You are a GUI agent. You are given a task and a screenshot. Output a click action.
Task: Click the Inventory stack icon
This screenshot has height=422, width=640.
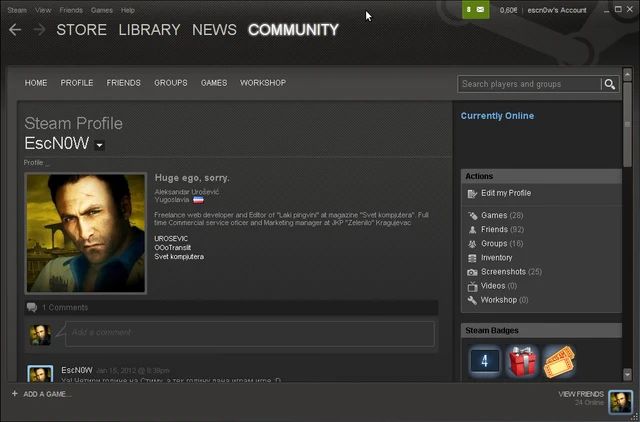click(472, 258)
